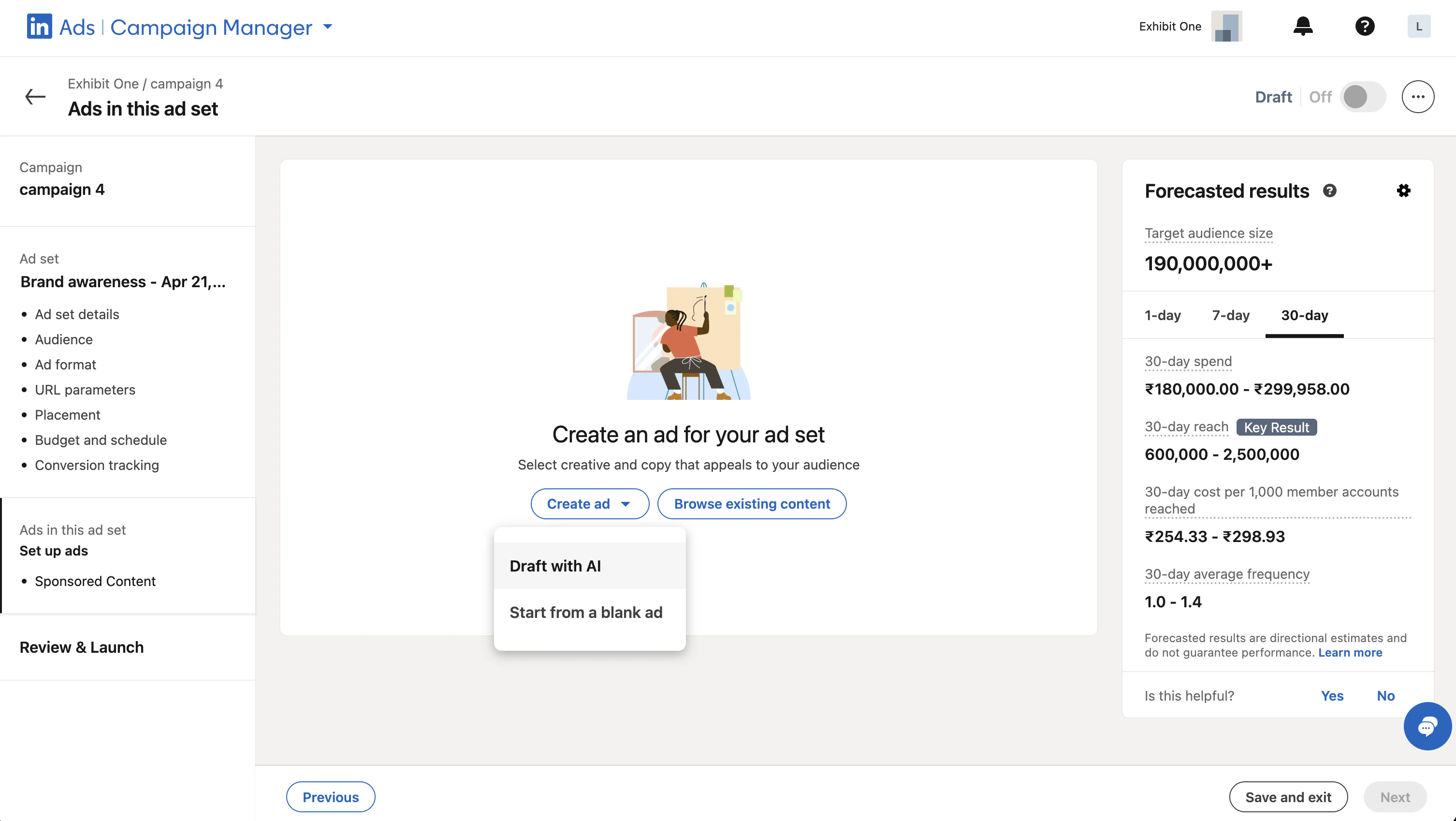Select Draft with AI option
The width and height of the screenshot is (1456, 821).
pos(555,565)
